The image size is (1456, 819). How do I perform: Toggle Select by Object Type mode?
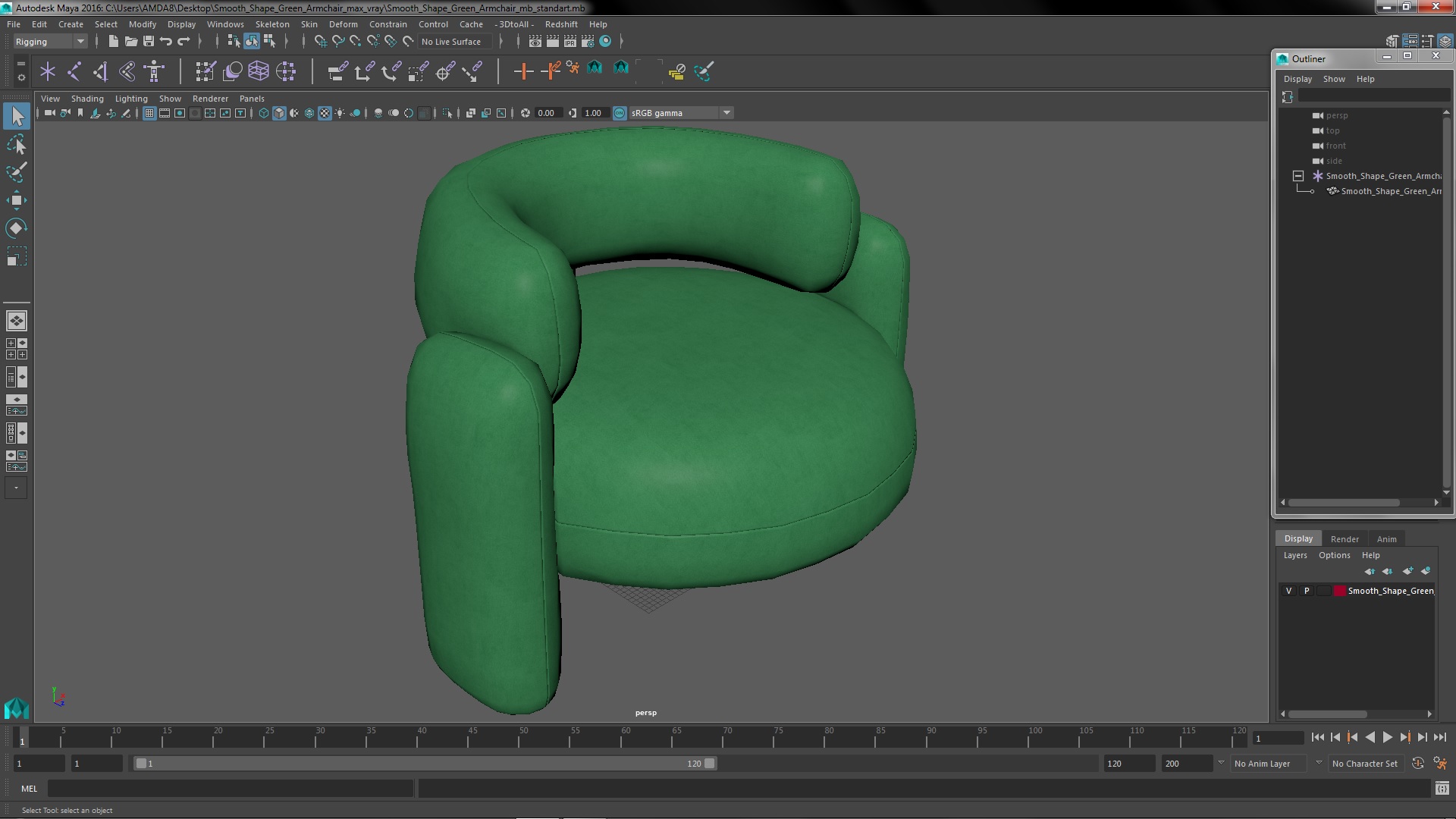[x=251, y=41]
